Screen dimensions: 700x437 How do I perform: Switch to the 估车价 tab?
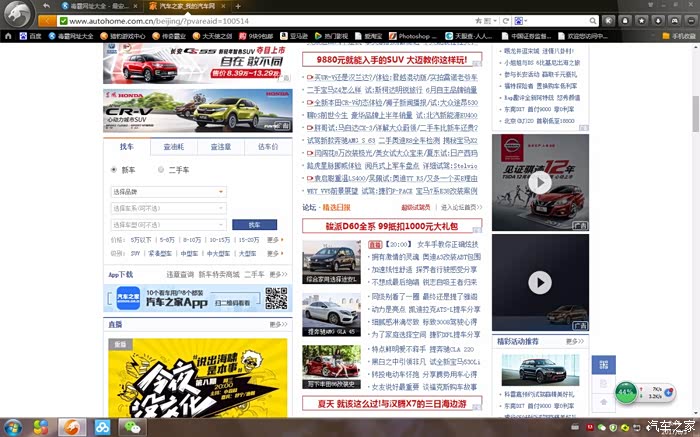tap(267, 146)
